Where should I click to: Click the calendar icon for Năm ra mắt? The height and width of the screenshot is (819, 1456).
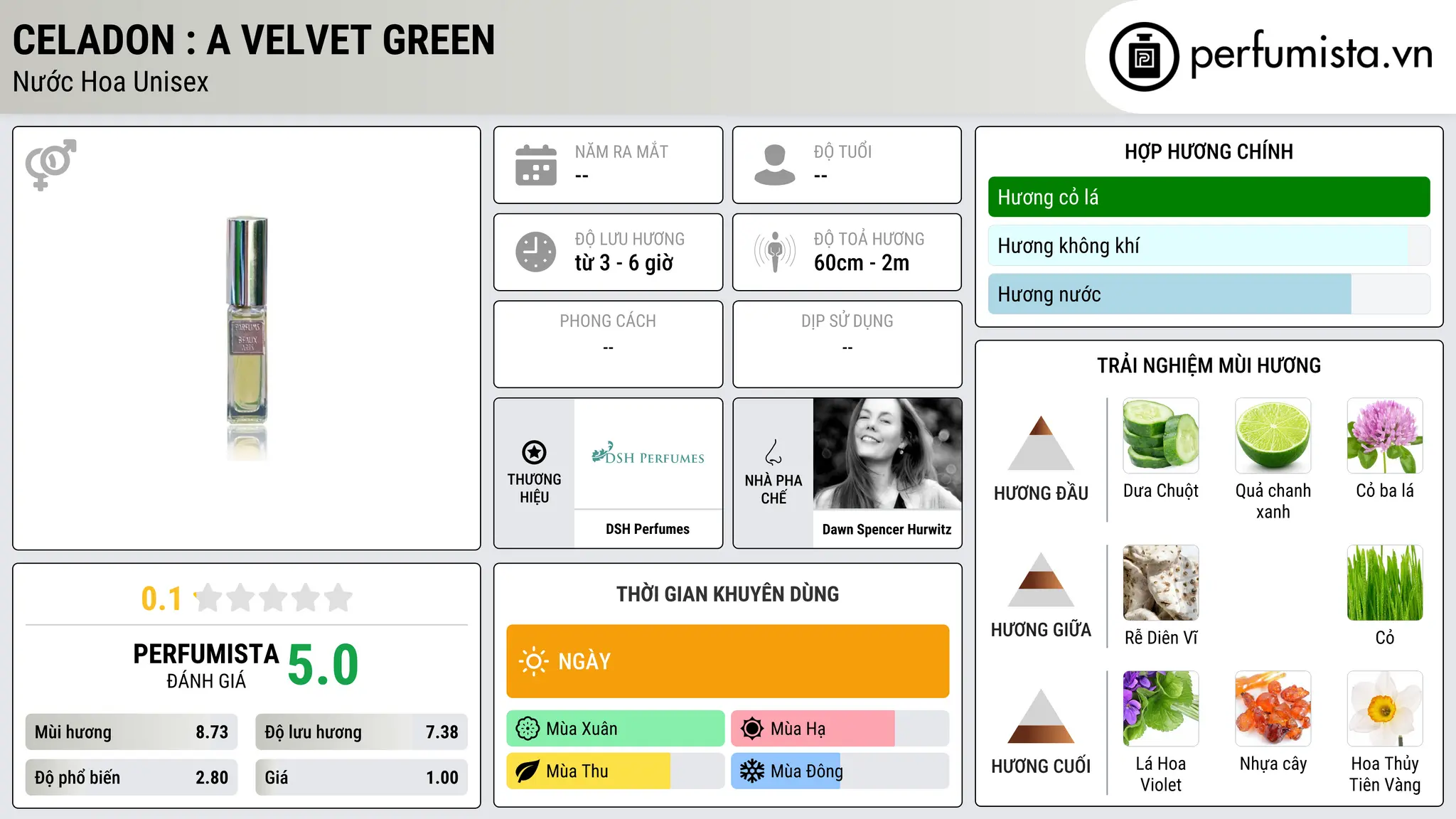point(536,165)
